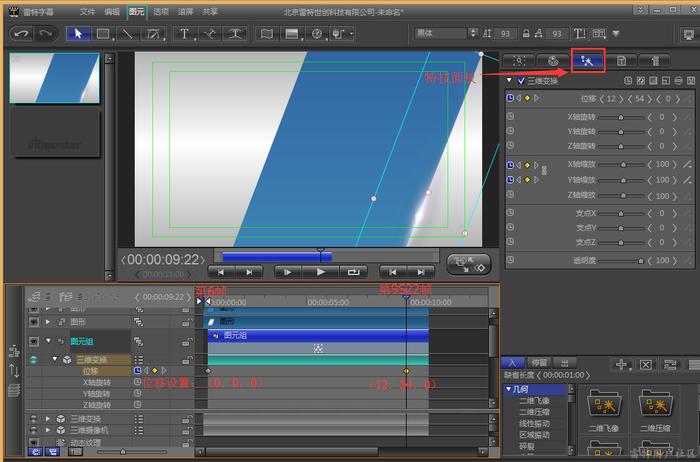Open the 共享 menu

point(210,12)
